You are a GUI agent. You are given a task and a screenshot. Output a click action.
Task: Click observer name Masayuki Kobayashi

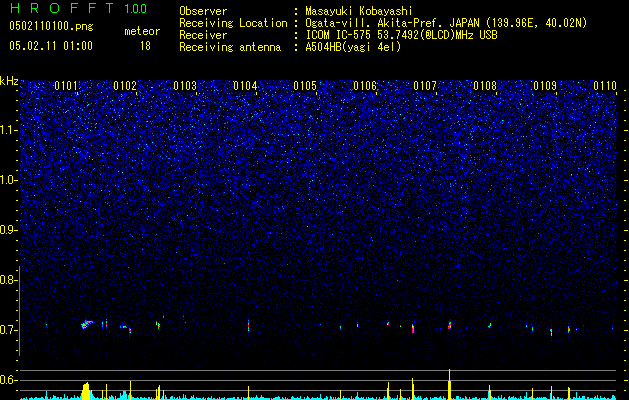click(359, 12)
